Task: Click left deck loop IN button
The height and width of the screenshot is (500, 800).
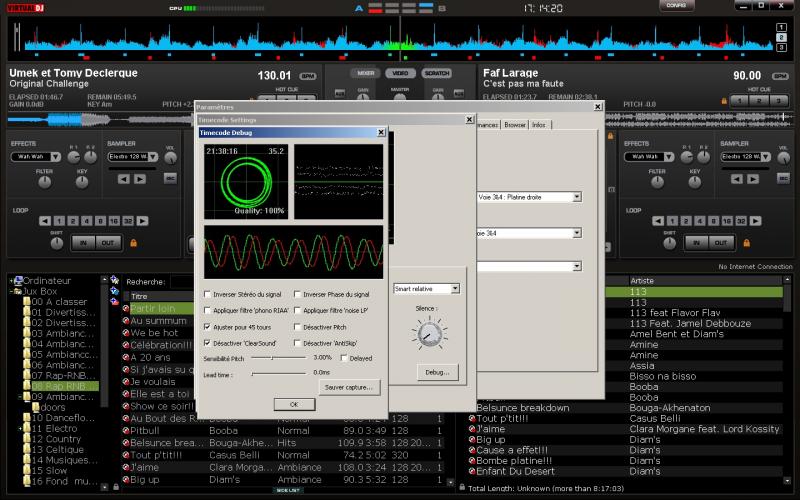Action: point(82,243)
